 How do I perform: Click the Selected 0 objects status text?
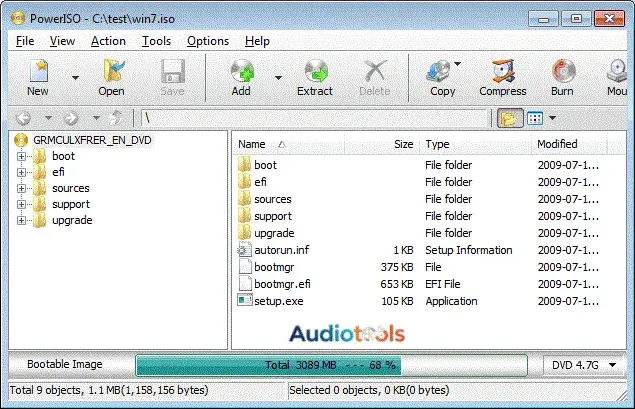(x=369, y=390)
